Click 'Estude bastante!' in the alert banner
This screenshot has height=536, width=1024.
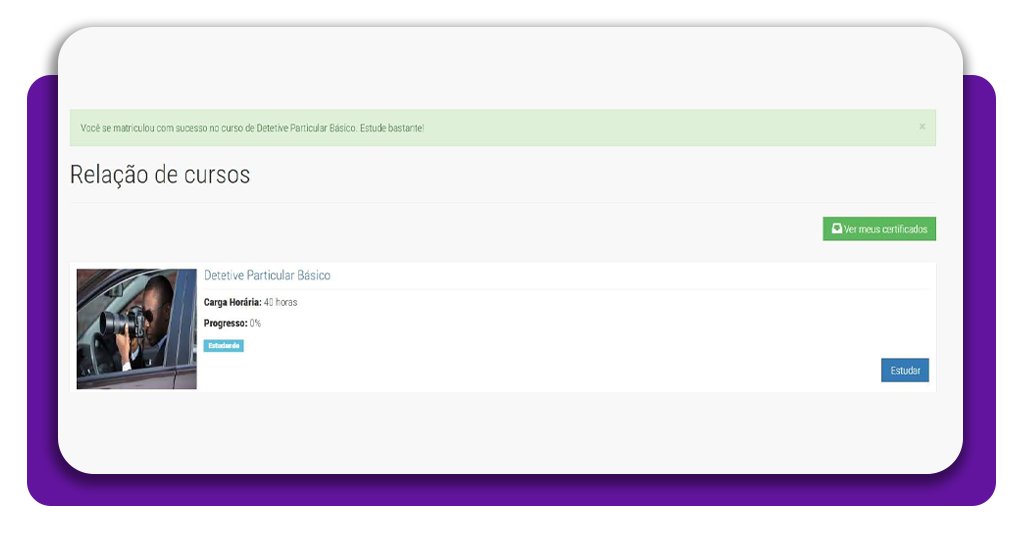click(391, 128)
